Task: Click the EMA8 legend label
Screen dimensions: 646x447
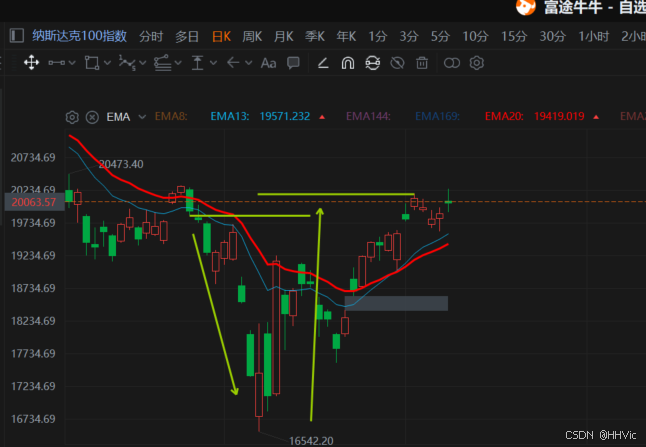Action: pos(171,117)
